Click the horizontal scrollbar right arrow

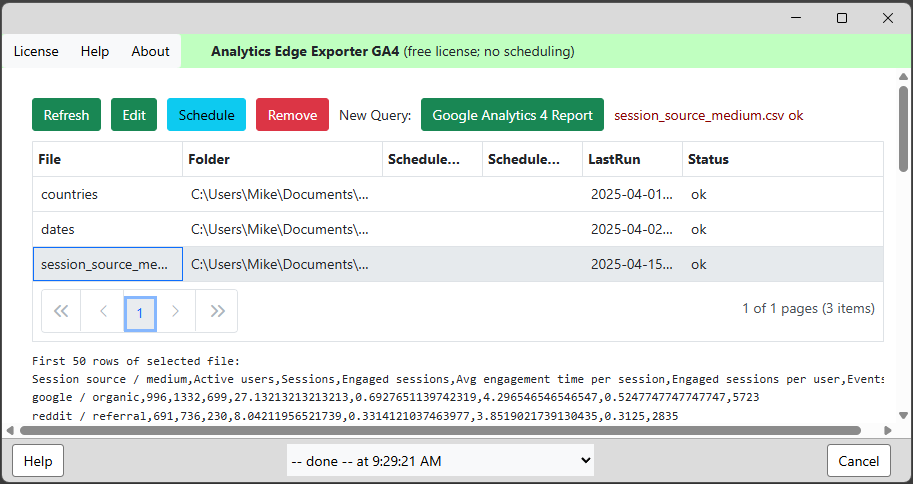click(887, 430)
